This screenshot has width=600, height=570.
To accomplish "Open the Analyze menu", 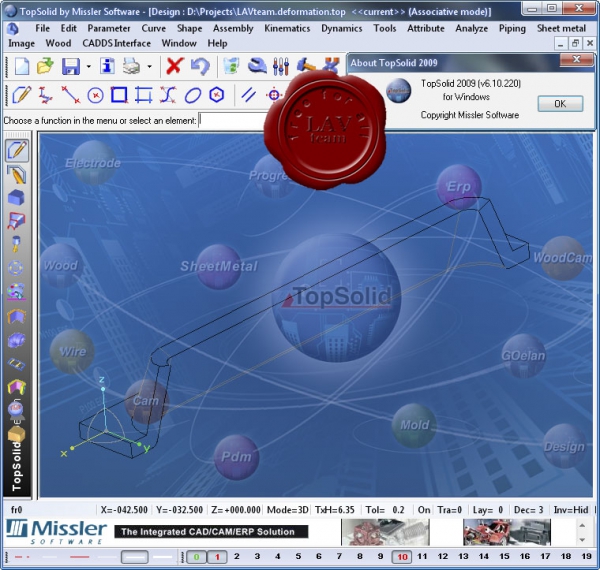I will (471, 28).
